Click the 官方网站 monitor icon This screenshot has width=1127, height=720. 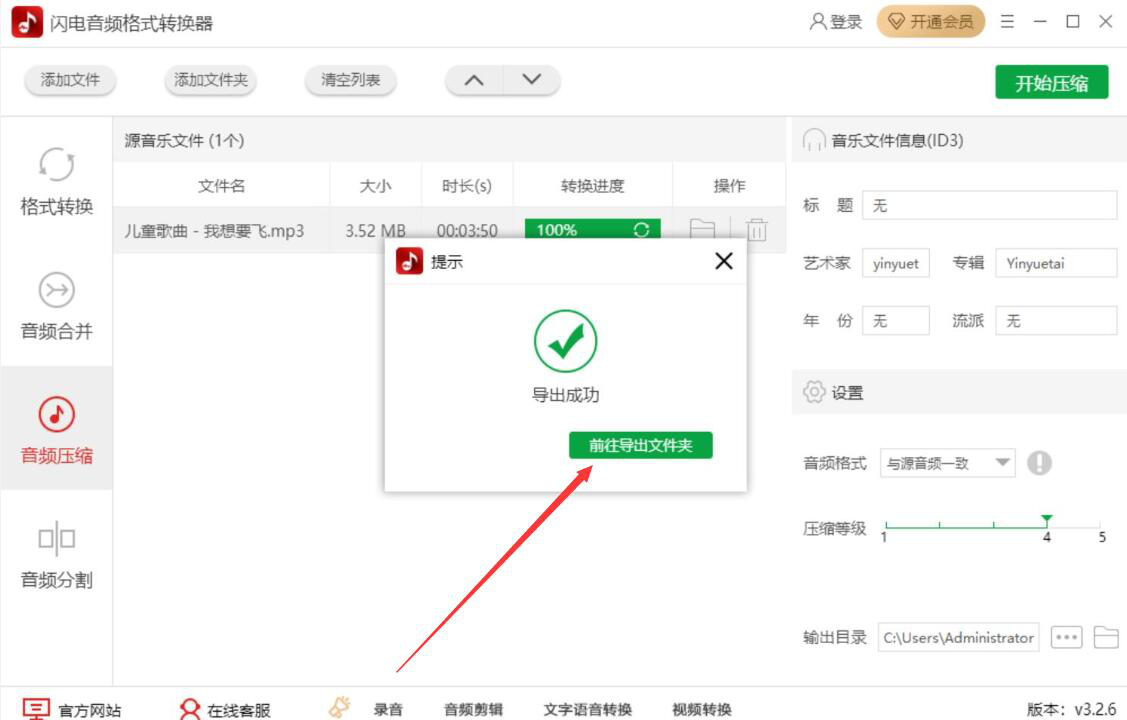click(x=36, y=709)
